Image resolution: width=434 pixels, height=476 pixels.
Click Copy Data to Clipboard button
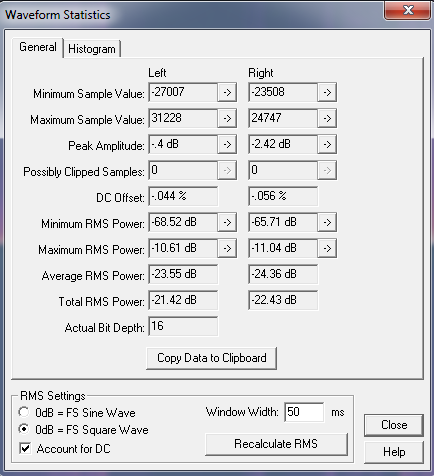(212, 358)
